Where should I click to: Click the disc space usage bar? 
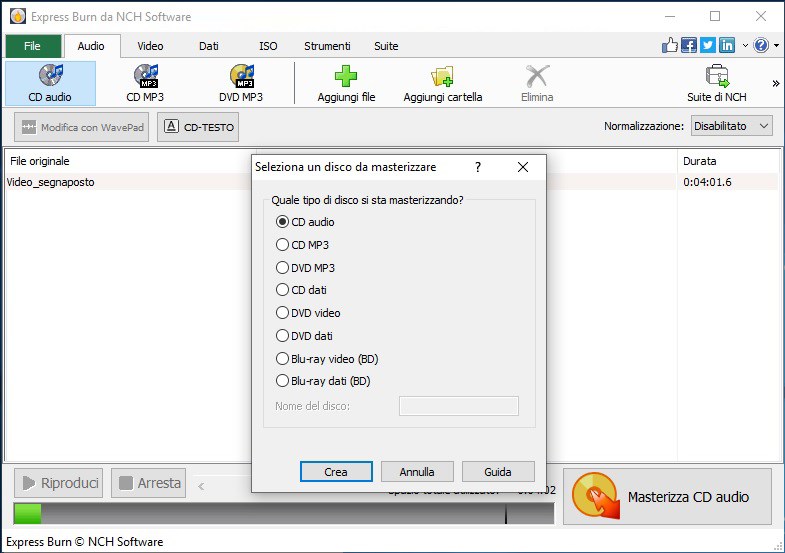coord(284,513)
